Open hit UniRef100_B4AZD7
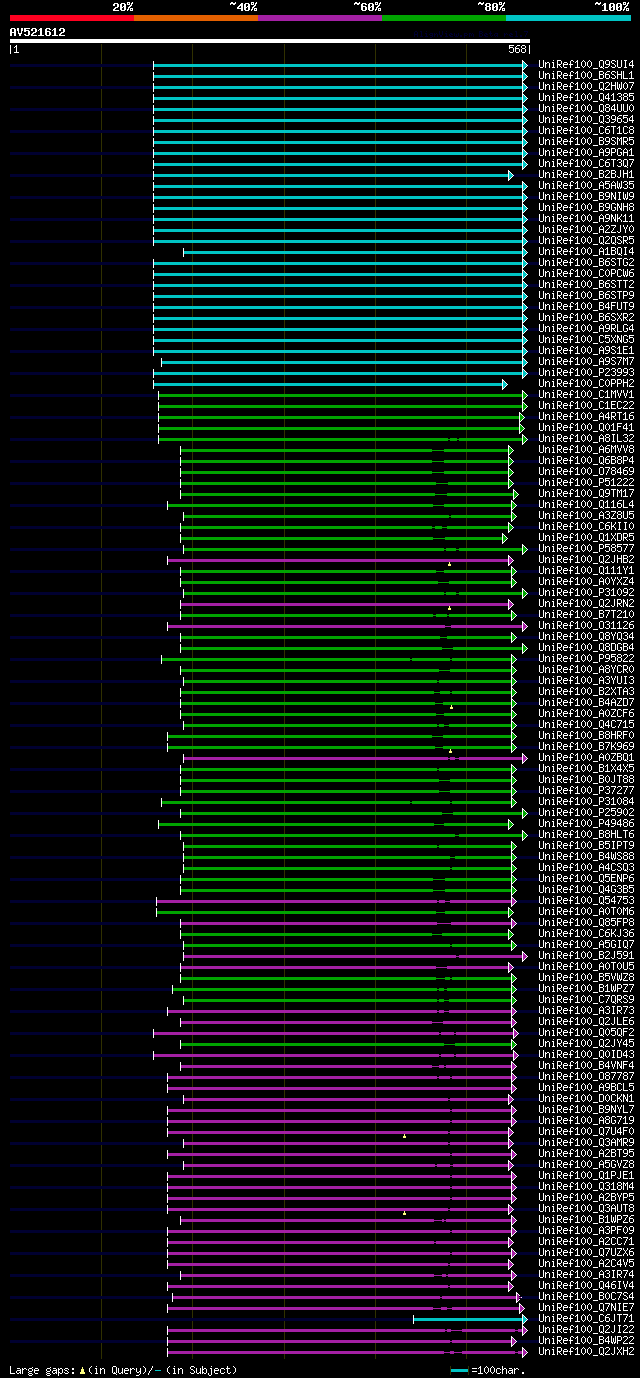Image resolution: width=640 pixels, height=1378 pixels. [586, 702]
